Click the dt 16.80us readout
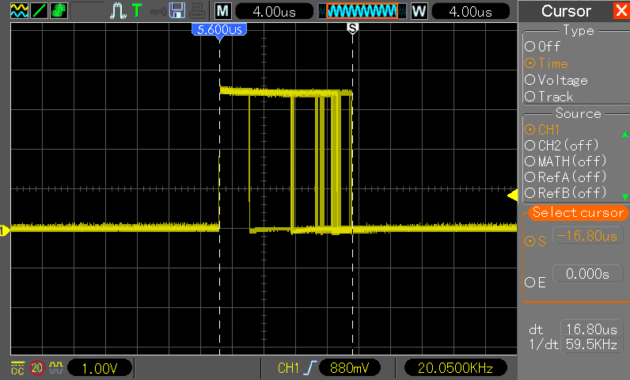This screenshot has height=380, width=630. point(591,329)
